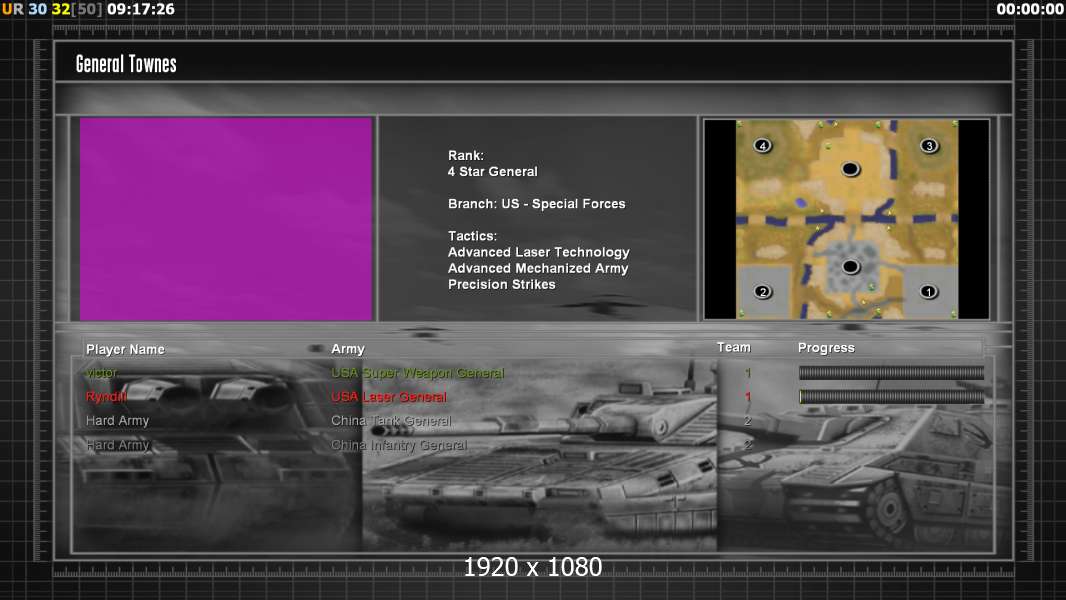Click the Hard Army name beside China Tank General
Image resolution: width=1066 pixels, height=600 pixels.
118,421
